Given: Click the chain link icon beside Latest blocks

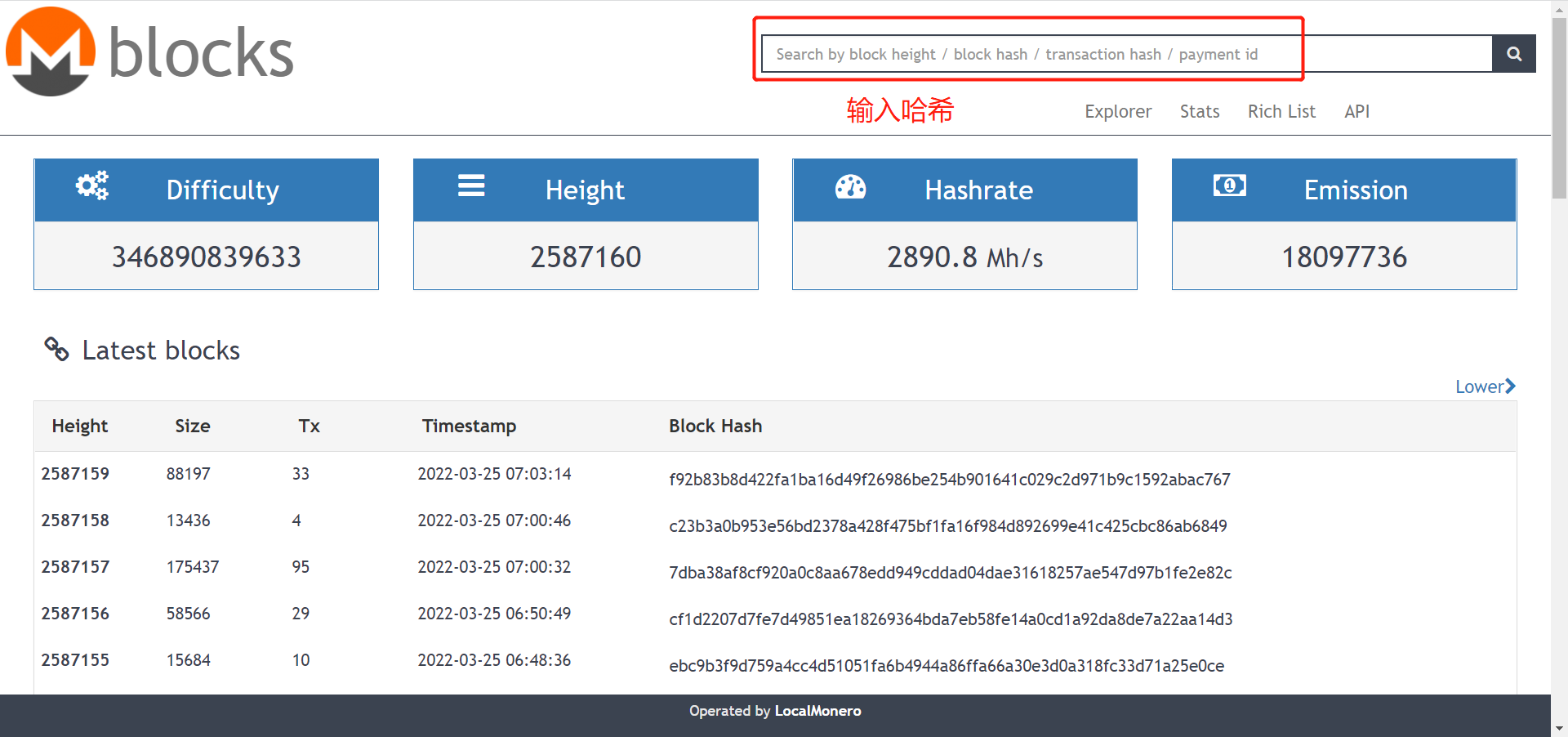Looking at the screenshot, I should (x=56, y=349).
